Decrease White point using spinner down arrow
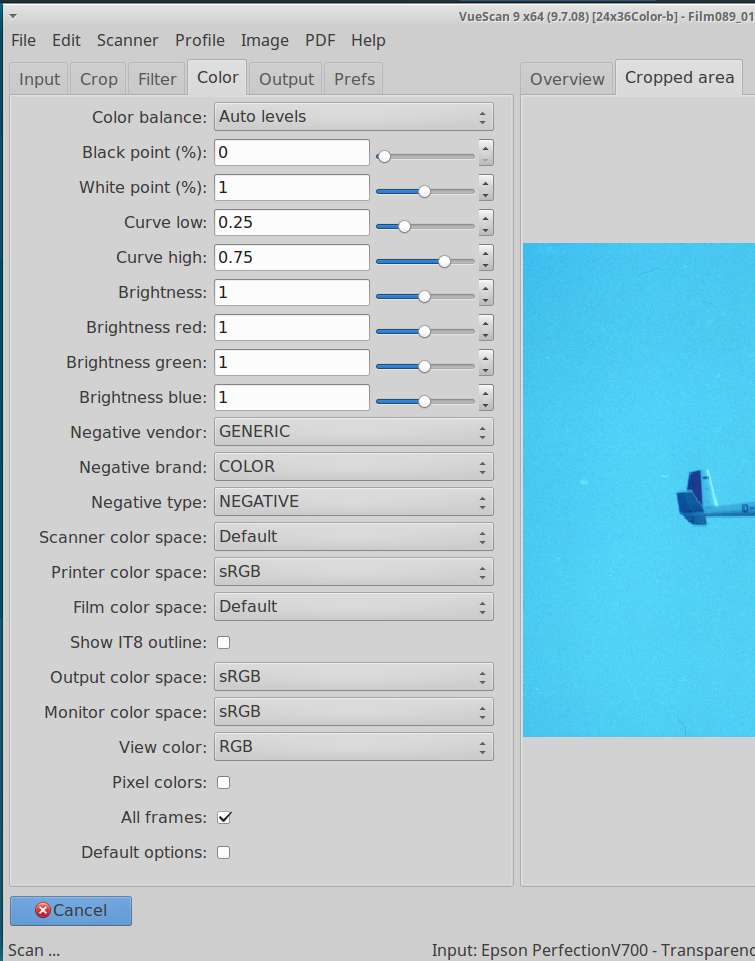Image resolution: width=755 pixels, height=961 pixels. (x=486, y=194)
